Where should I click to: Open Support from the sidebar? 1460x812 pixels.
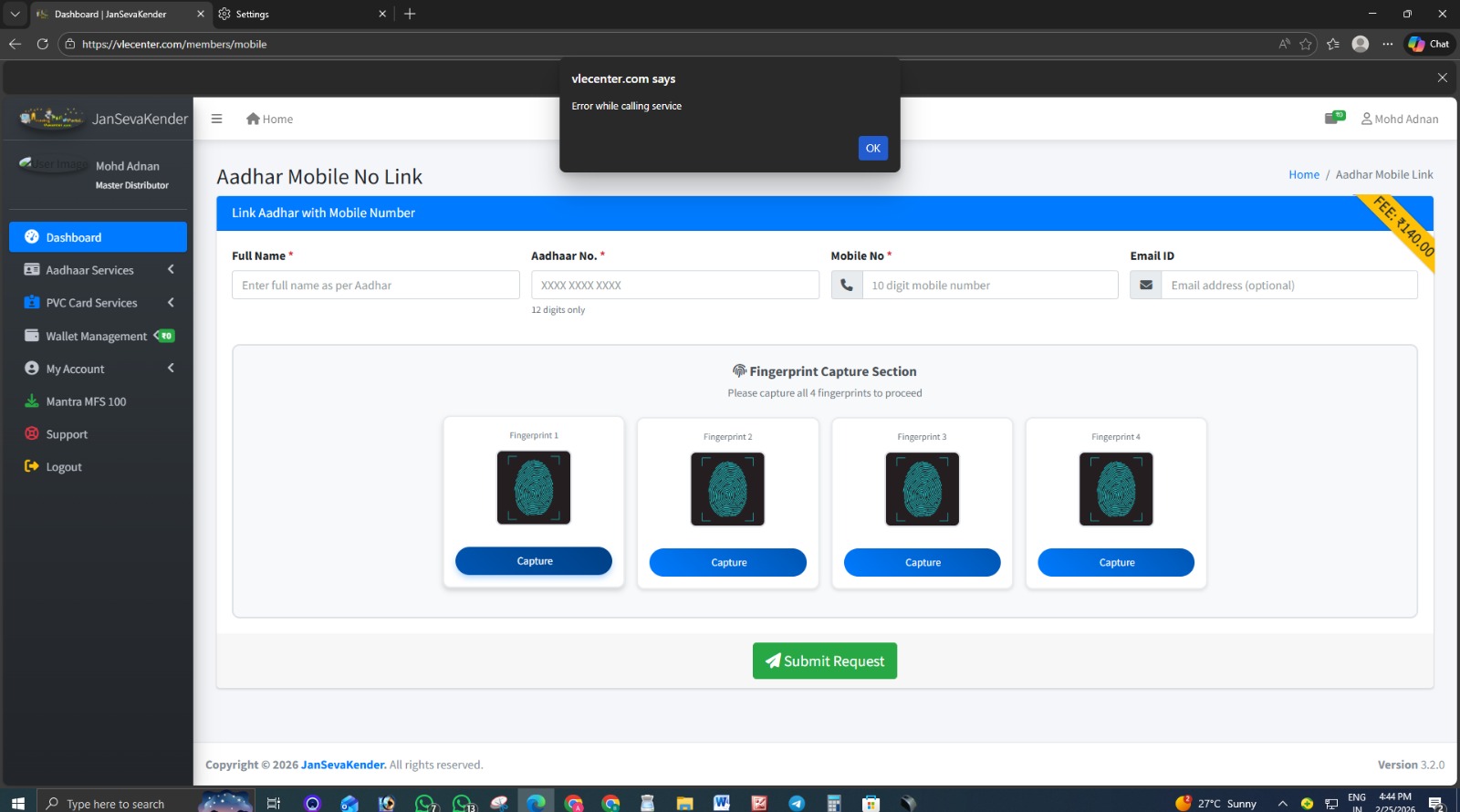67,434
